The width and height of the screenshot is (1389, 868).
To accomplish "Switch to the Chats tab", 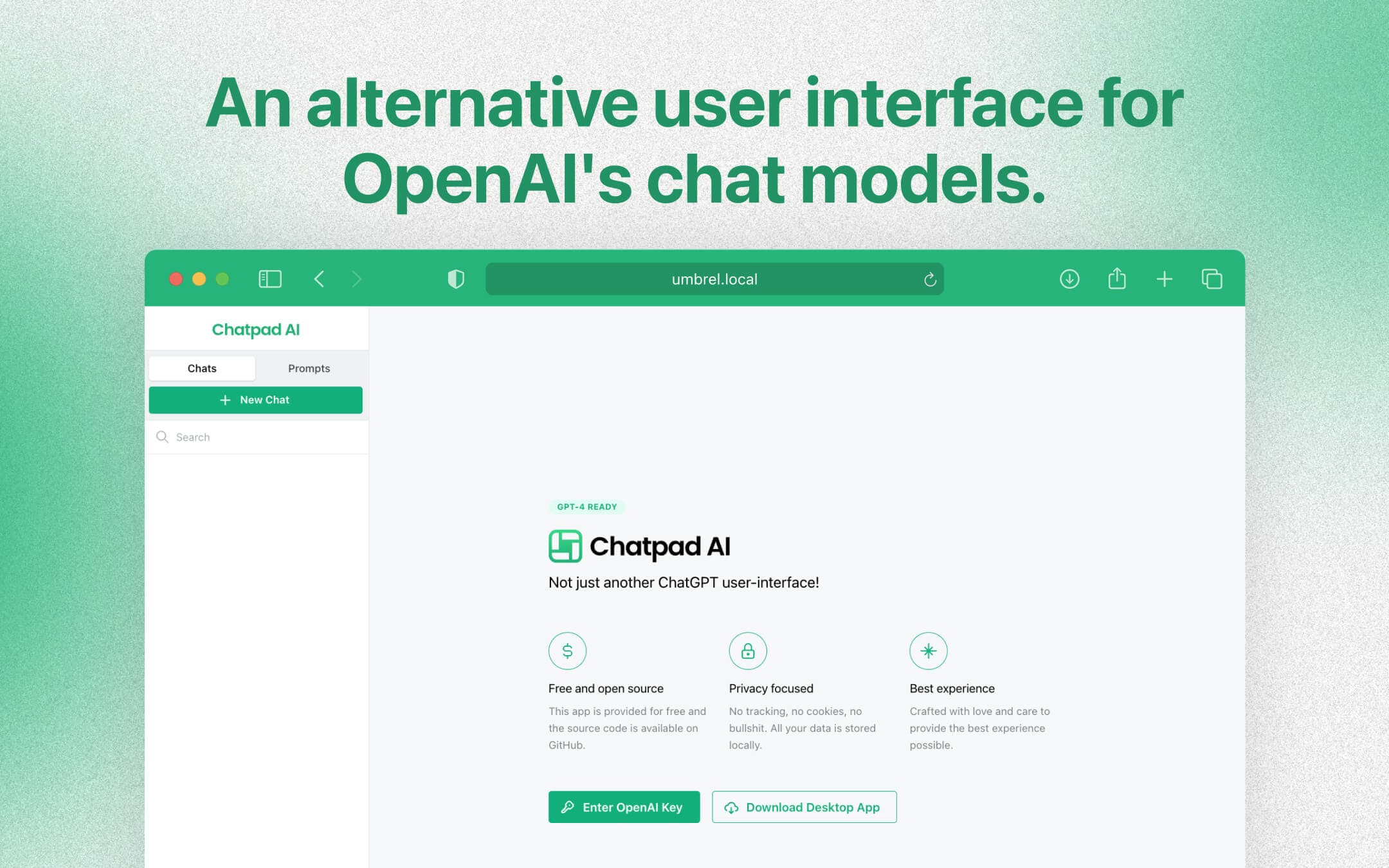I will [201, 367].
